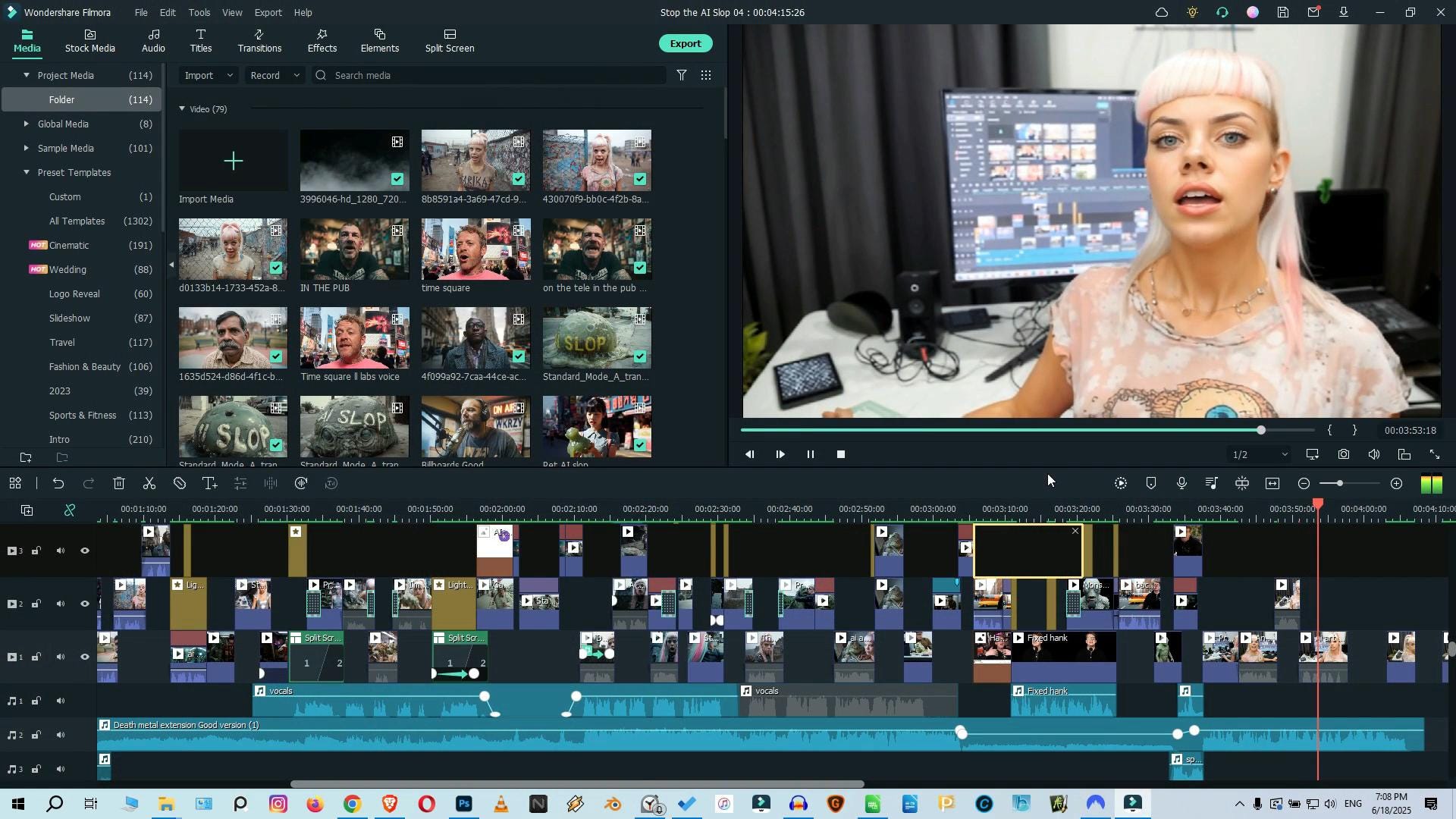Mute audio track 2 speaker icon
The image size is (1456, 819).
[61, 736]
